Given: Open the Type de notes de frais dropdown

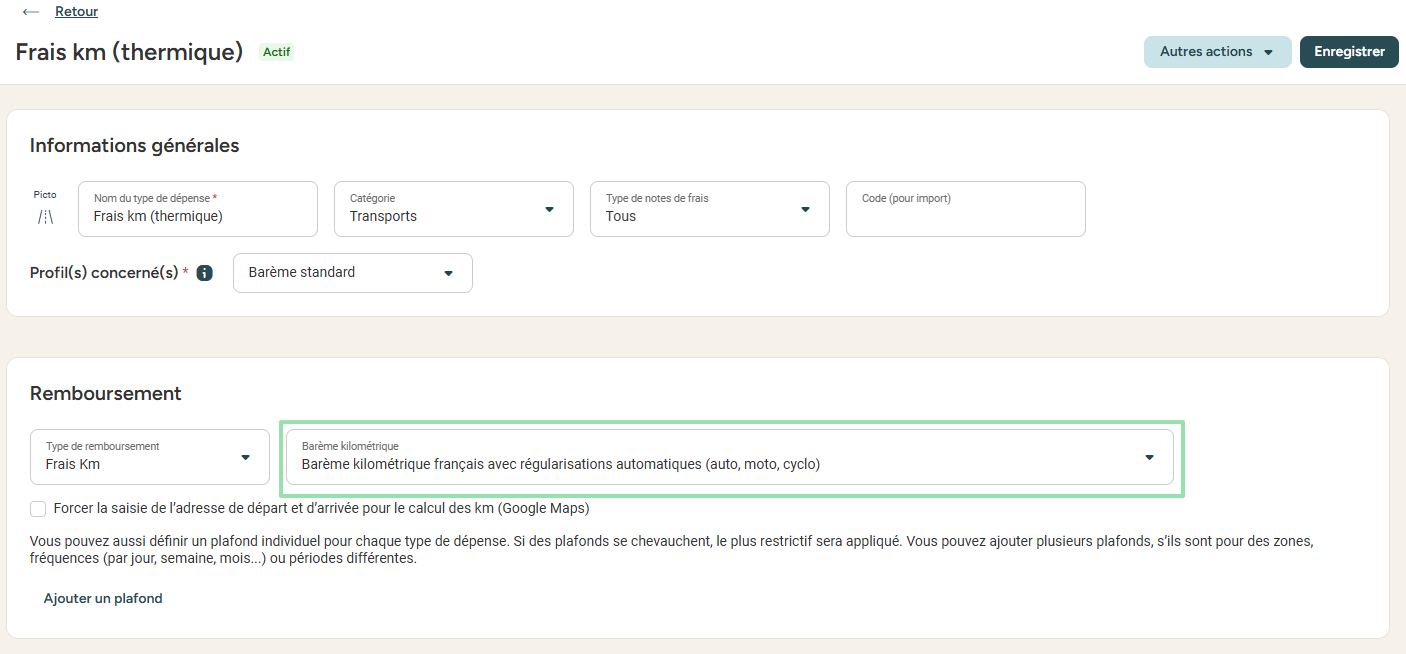Looking at the screenshot, I should pos(709,209).
